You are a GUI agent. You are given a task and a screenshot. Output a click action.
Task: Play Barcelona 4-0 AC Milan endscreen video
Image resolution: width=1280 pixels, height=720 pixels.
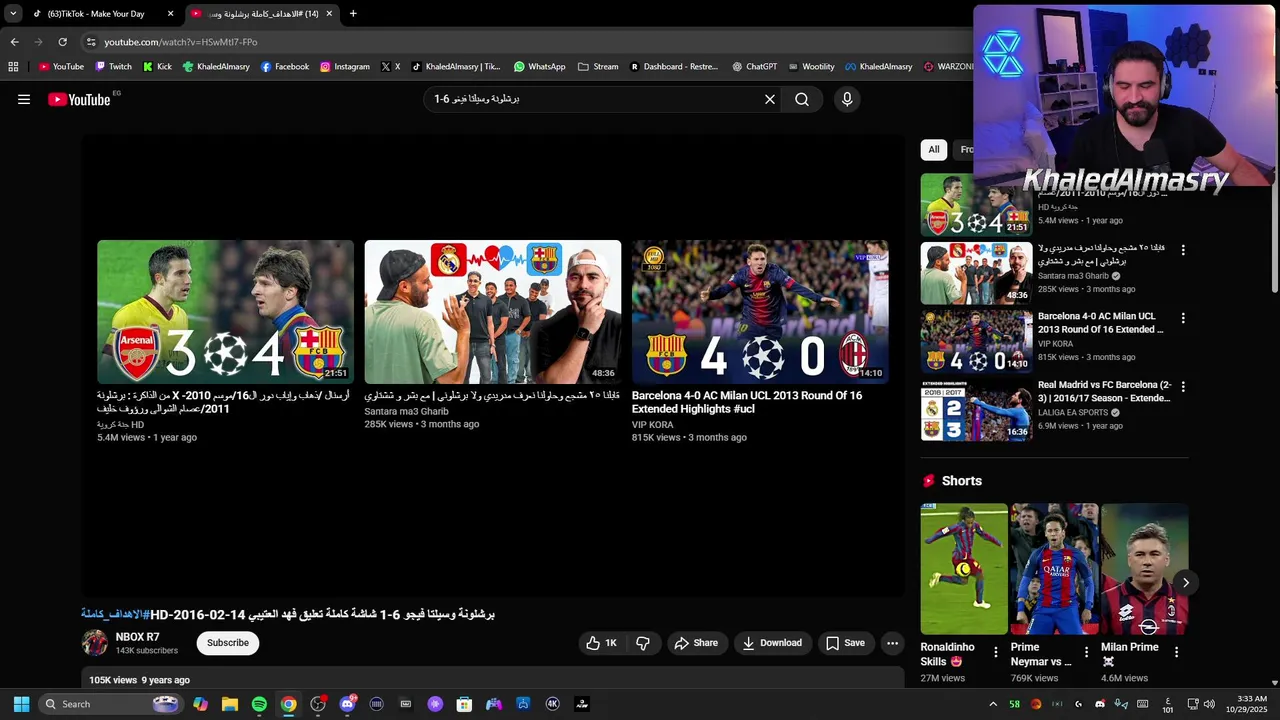click(760, 312)
